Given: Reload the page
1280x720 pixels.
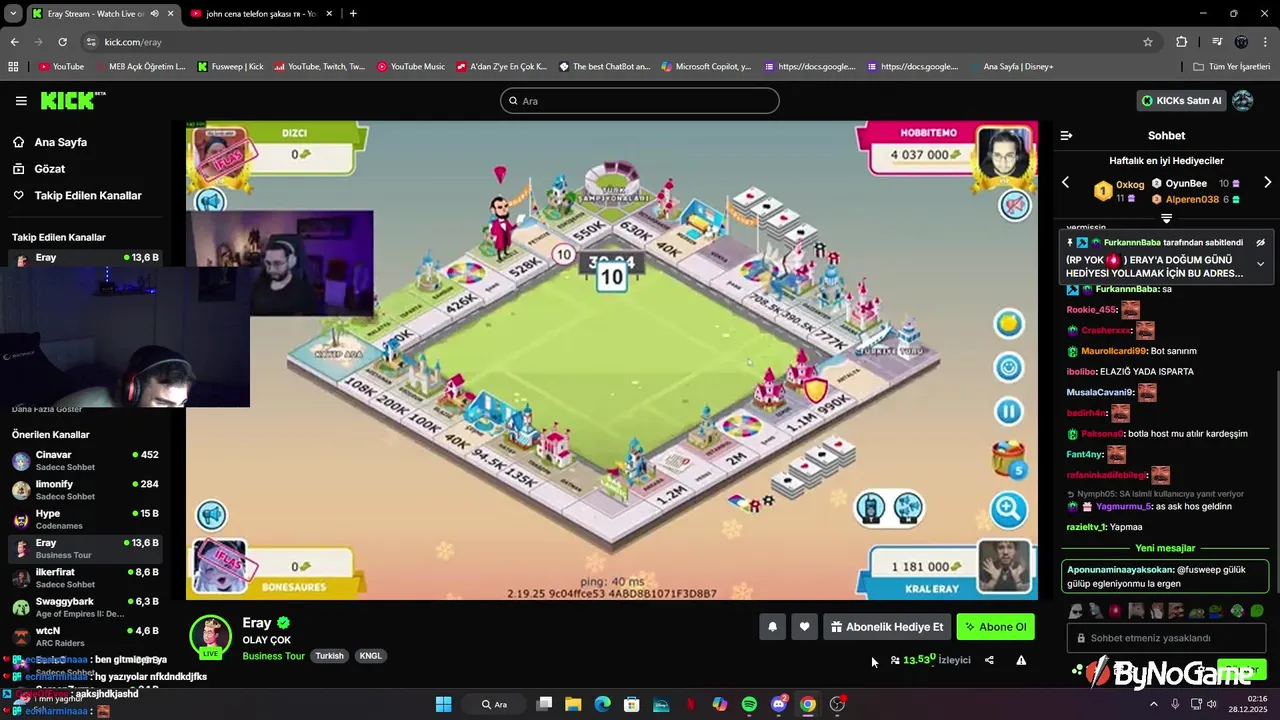Looking at the screenshot, I should (62, 42).
